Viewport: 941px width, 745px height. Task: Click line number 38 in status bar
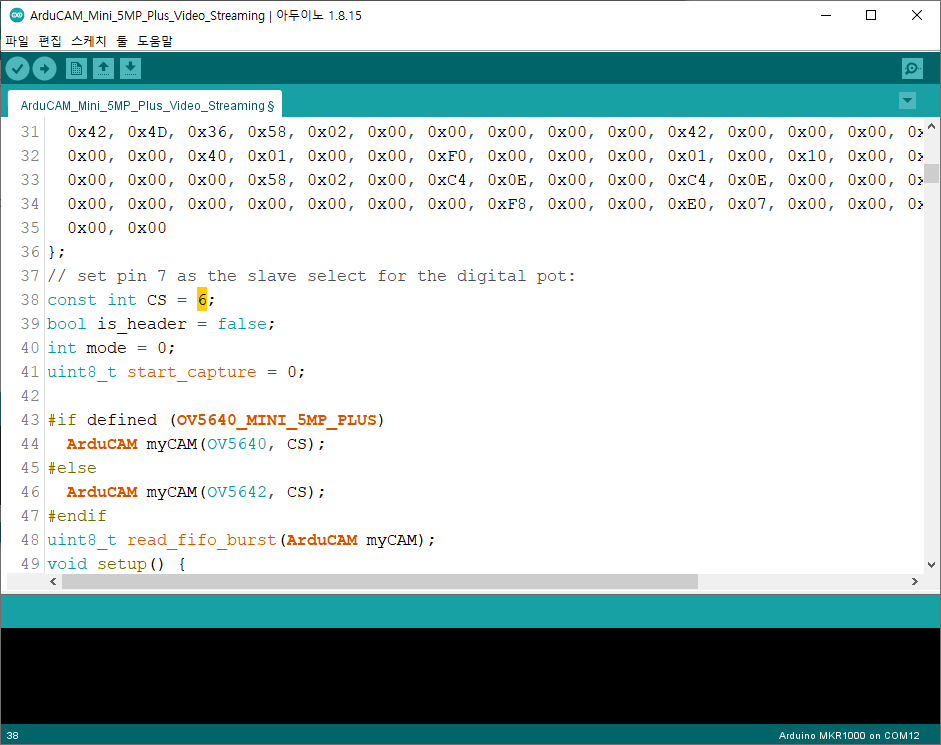click(x=13, y=735)
